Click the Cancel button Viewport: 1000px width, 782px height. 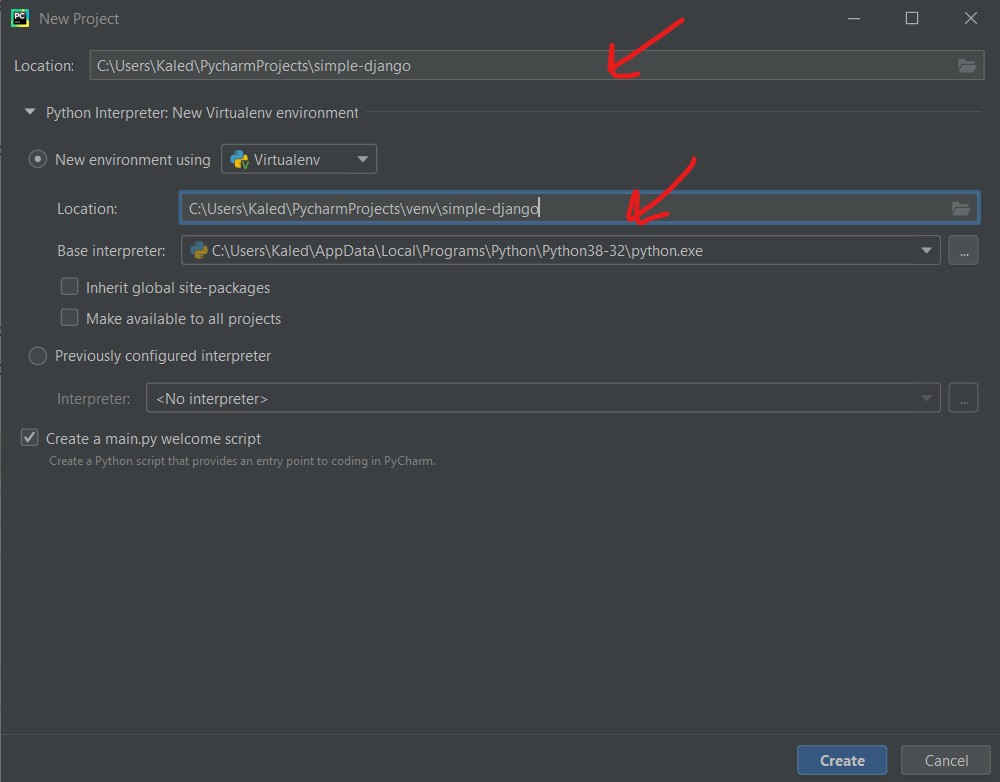click(x=946, y=760)
